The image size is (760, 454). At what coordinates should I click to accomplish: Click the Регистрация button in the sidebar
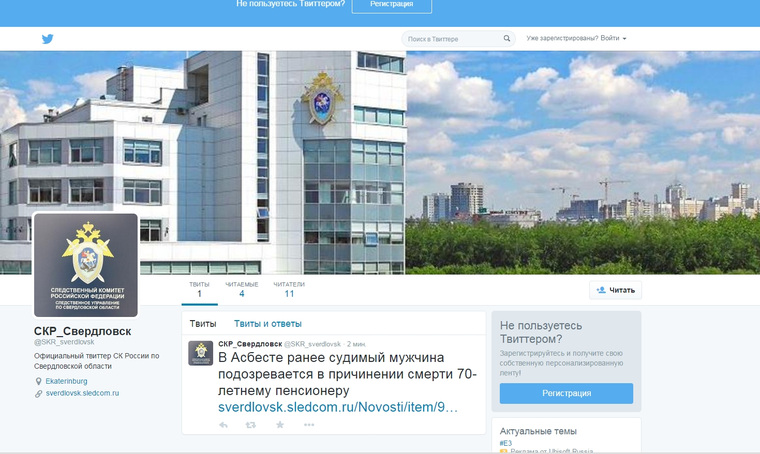pos(566,393)
